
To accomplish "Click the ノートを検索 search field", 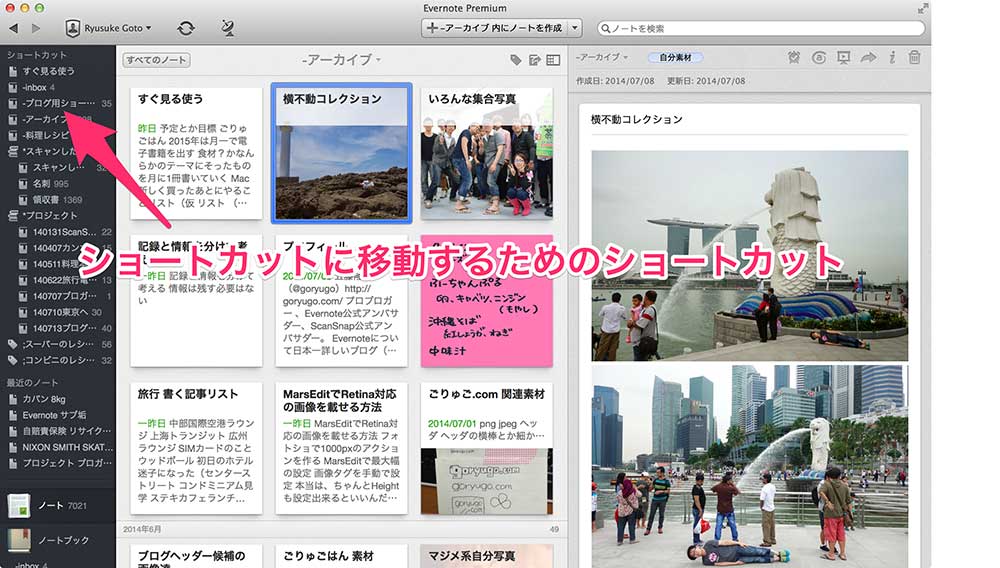I will [x=761, y=28].
